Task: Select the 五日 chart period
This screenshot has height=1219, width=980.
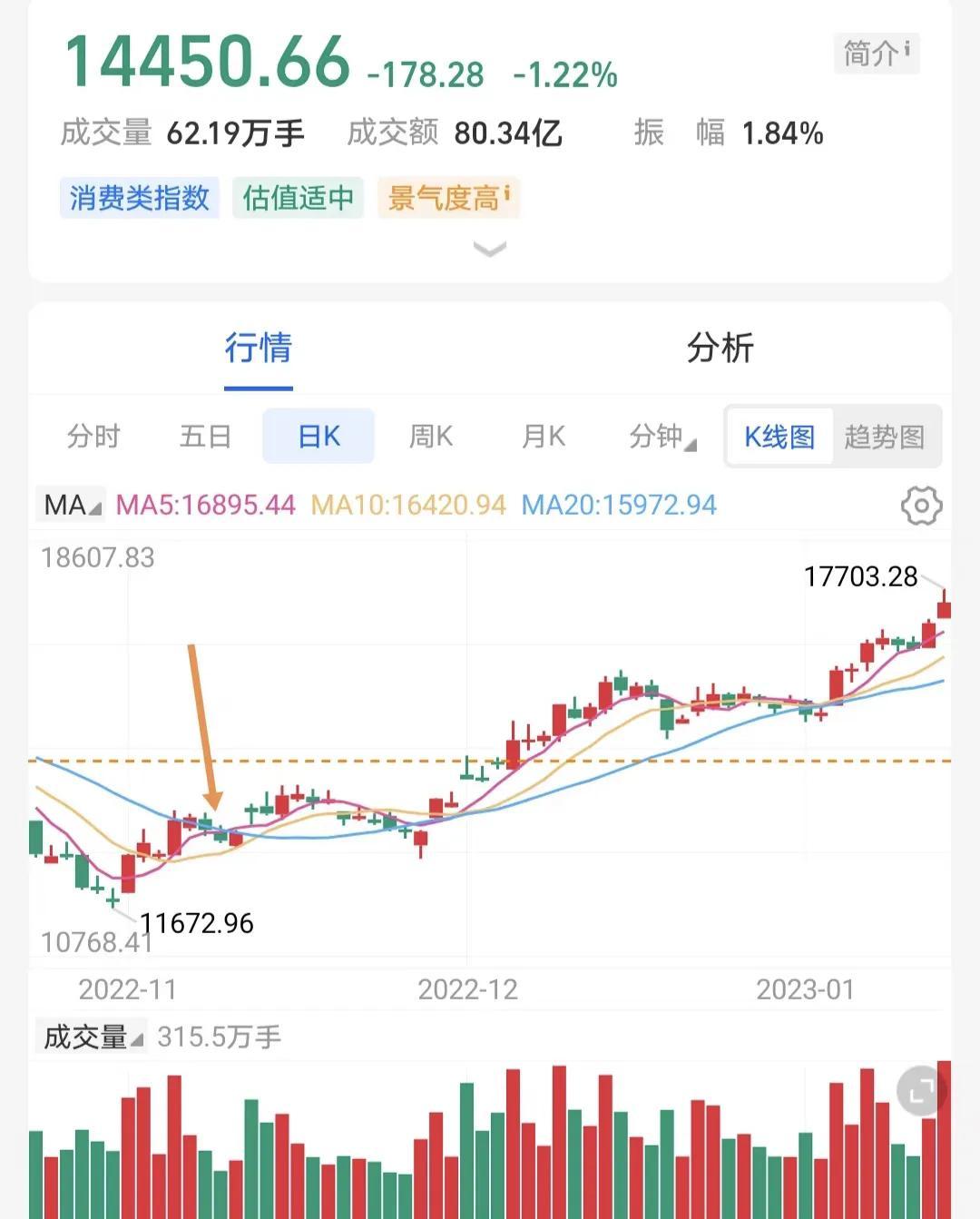Action: point(206,437)
